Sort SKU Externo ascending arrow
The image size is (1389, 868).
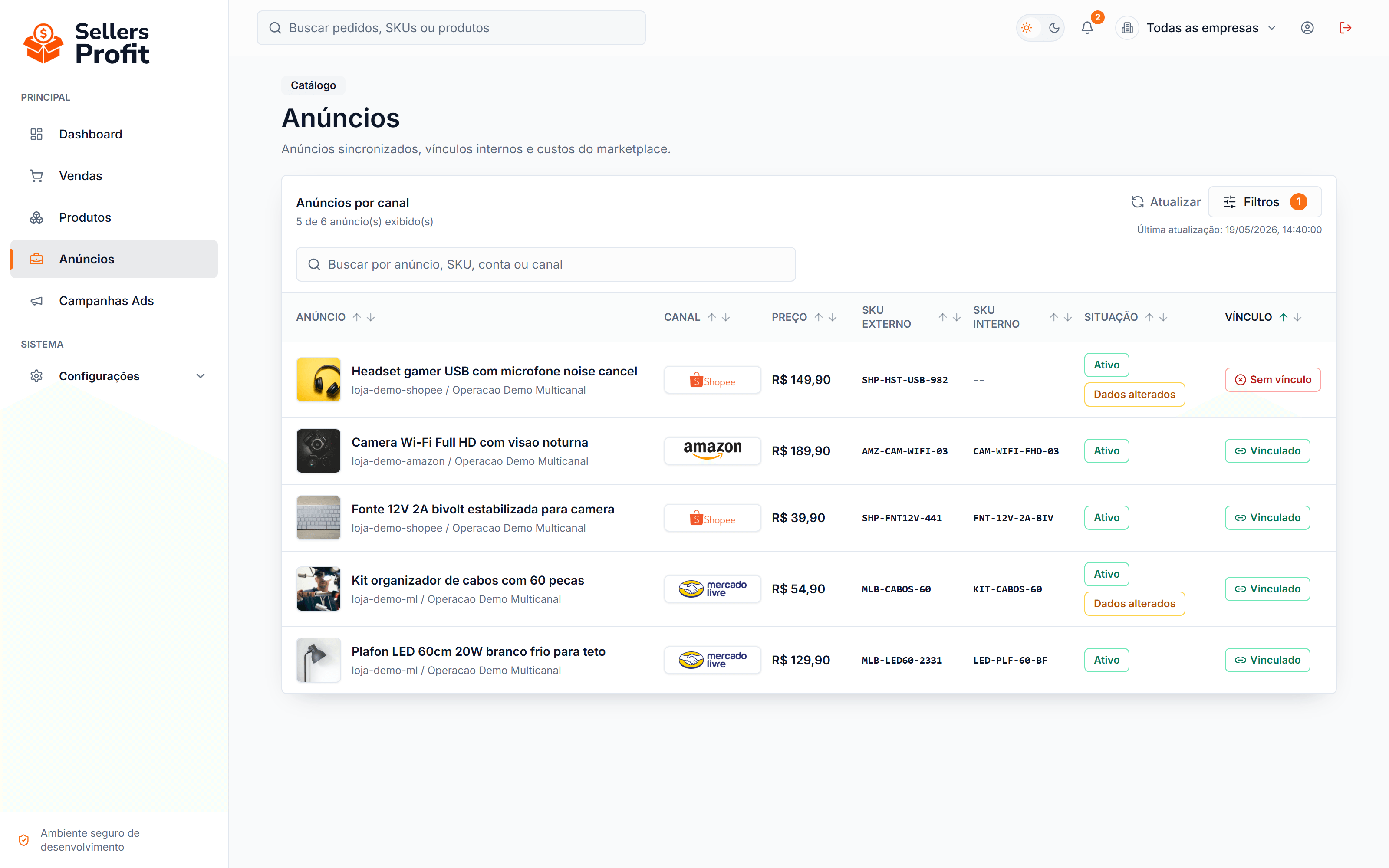pos(942,317)
